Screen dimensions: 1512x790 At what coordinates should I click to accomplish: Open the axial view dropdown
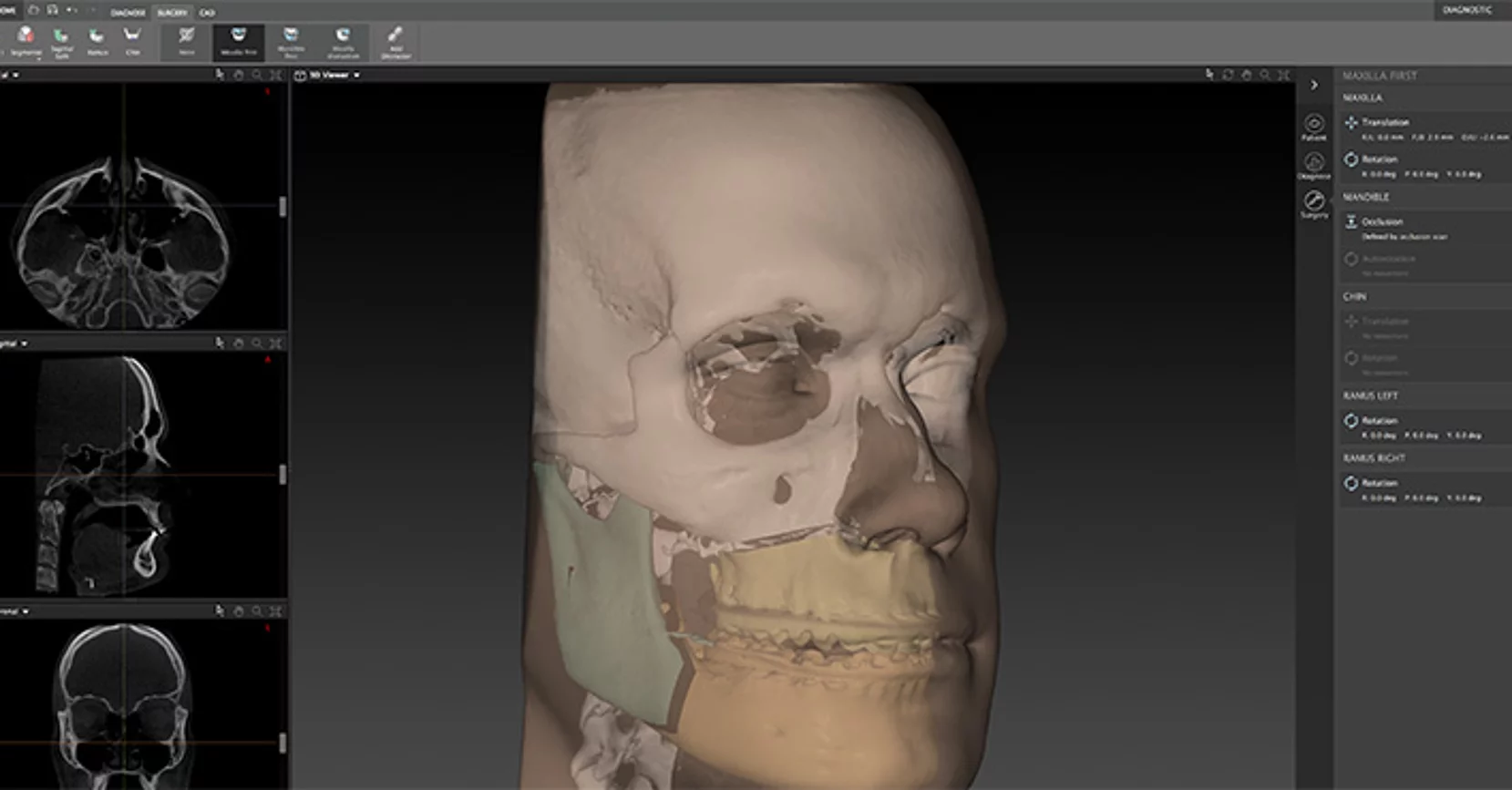pos(10,75)
